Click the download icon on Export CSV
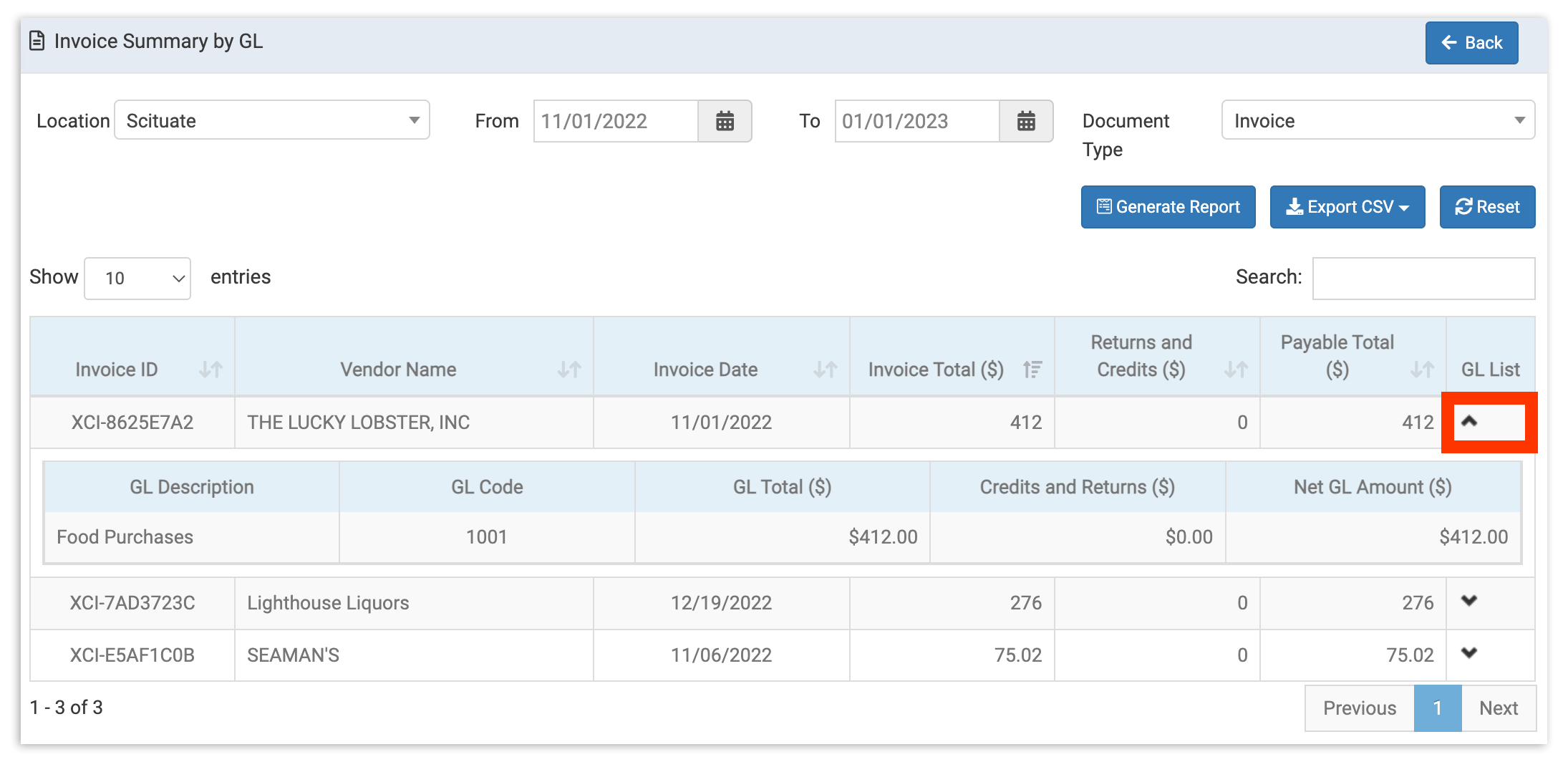 [1295, 207]
